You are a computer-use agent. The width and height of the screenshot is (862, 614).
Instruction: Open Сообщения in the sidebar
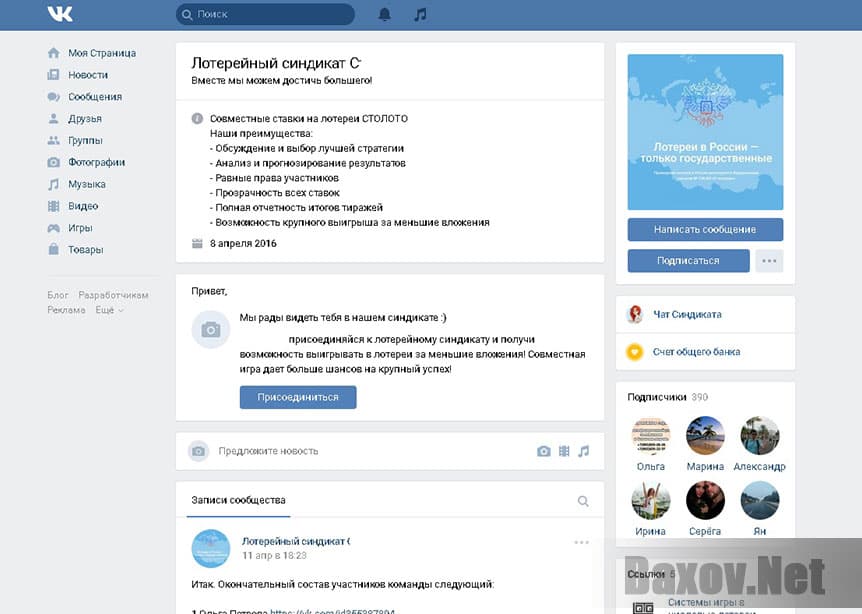[x=95, y=97]
